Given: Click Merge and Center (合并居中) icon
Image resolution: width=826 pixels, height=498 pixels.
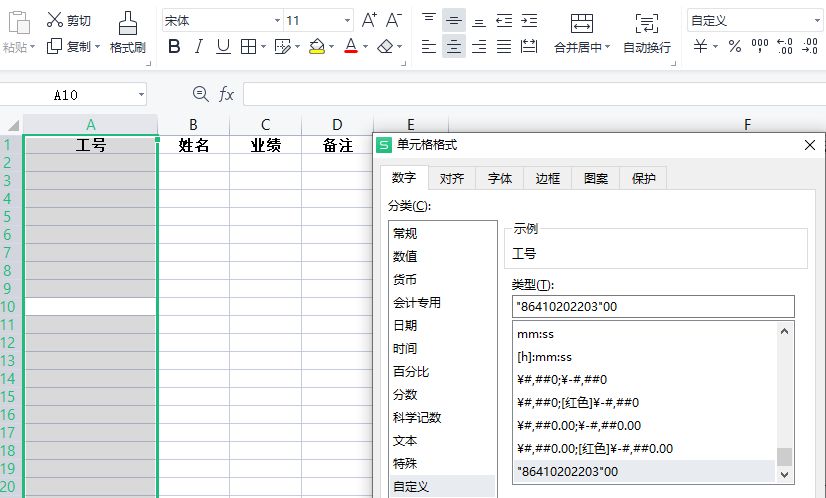Looking at the screenshot, I should pyautogui.click(x=582, y=24).
